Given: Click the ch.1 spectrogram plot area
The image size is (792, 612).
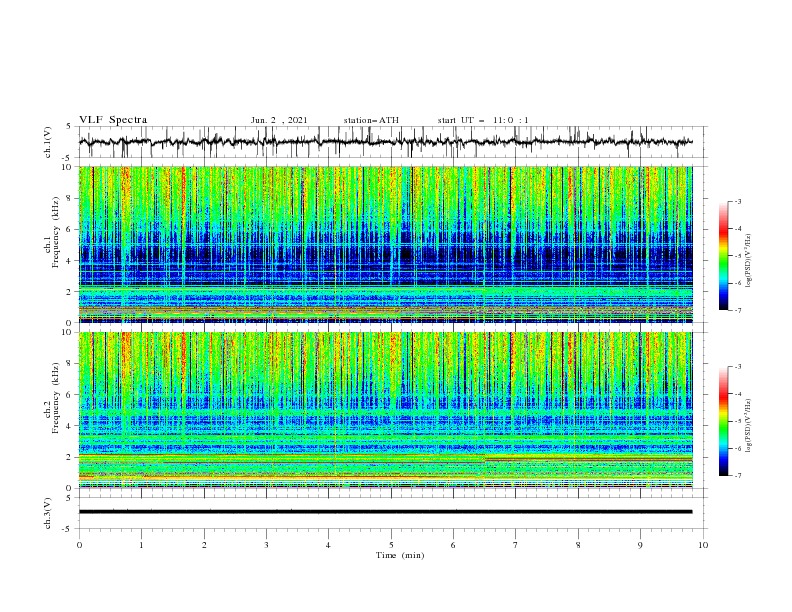Looking at the screenshot, I should [x=385, y=244].
